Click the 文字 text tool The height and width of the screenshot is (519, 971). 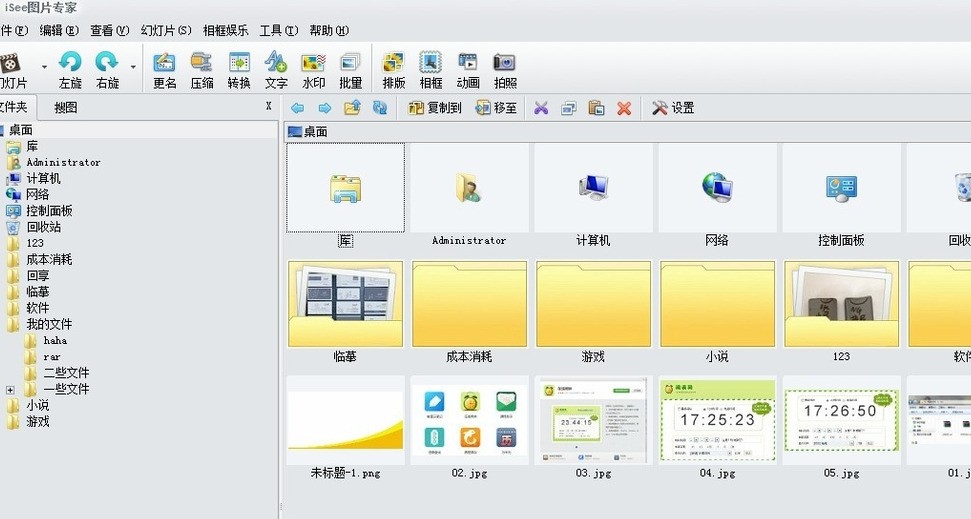(x=276, y=70)
